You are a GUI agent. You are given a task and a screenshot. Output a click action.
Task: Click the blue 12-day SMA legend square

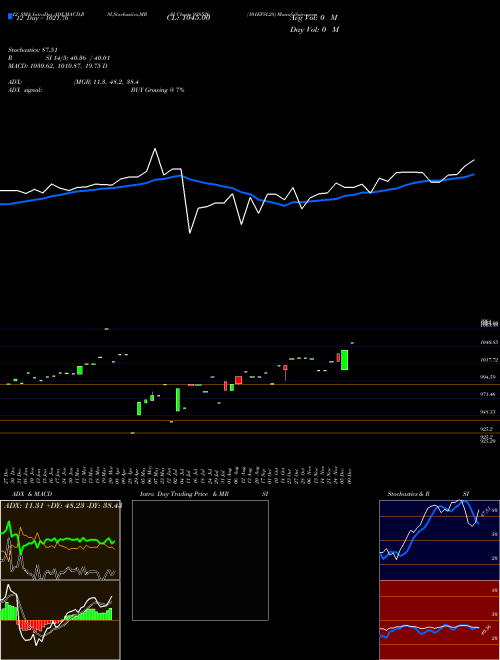[10, 16]
